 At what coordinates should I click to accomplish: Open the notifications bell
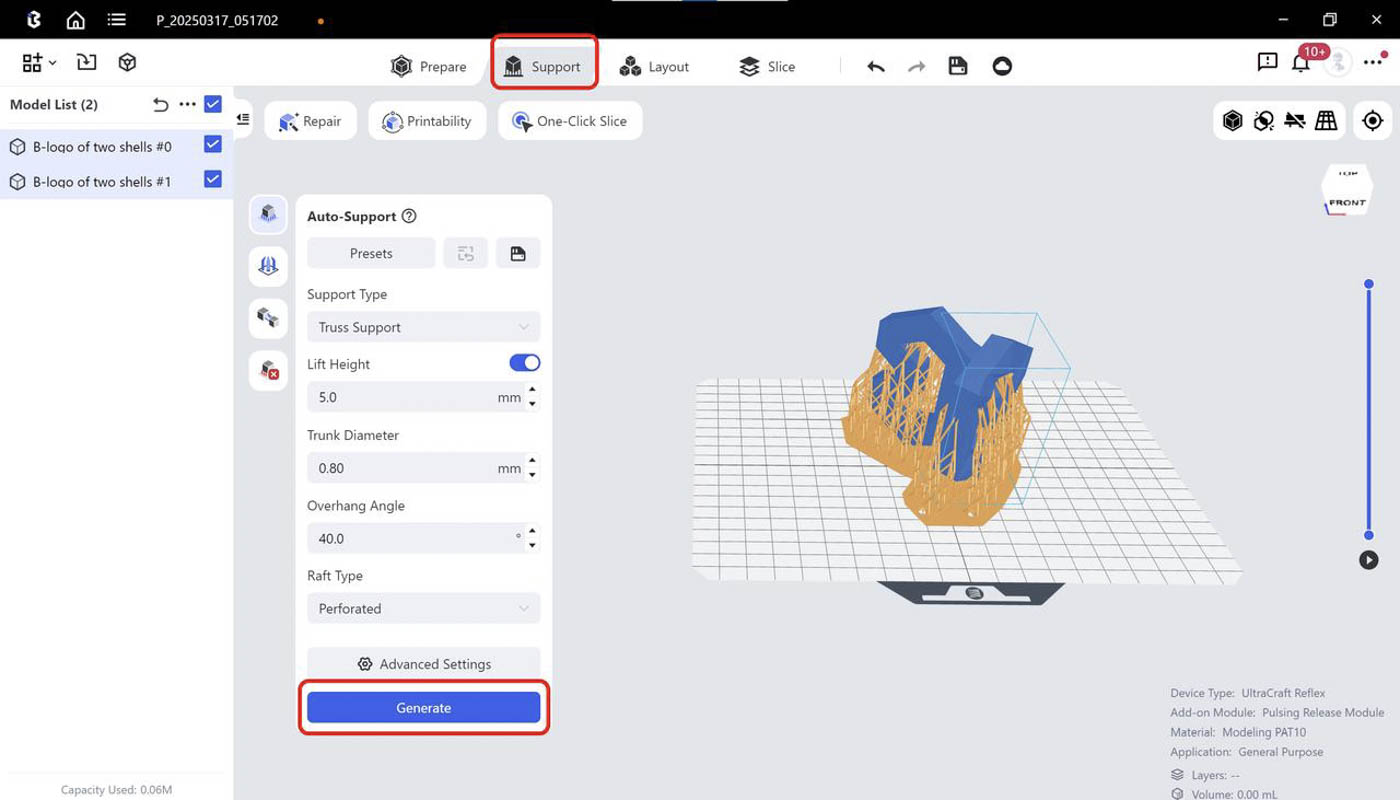1300,62
